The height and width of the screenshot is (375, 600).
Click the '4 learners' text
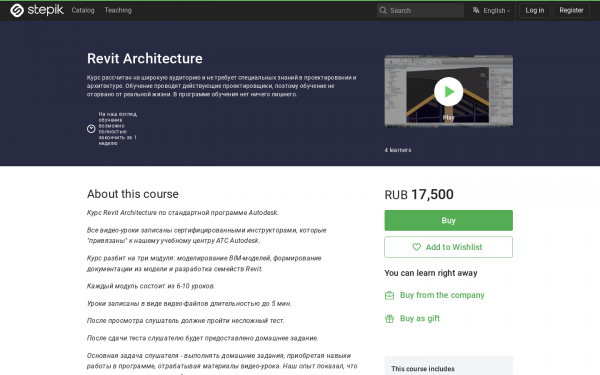[398, 150]
